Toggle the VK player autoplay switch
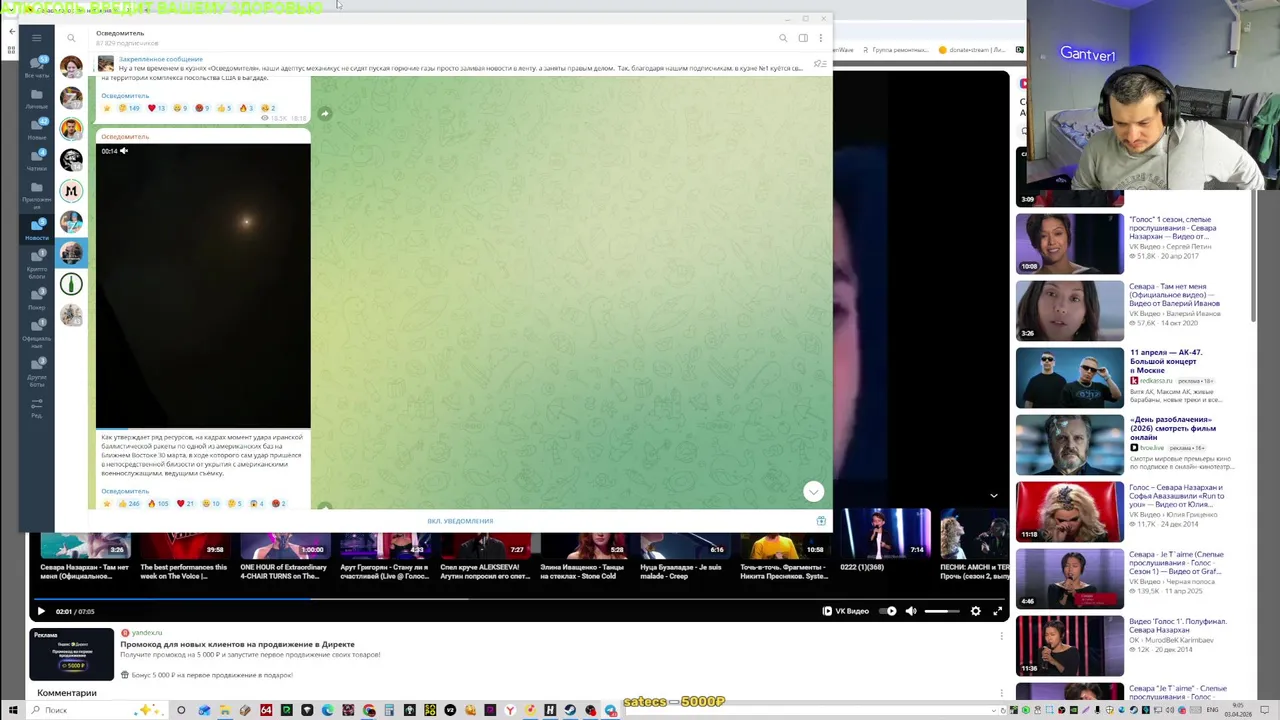Viewport: 1280px width, 720px height. click(x=888, y=611)
